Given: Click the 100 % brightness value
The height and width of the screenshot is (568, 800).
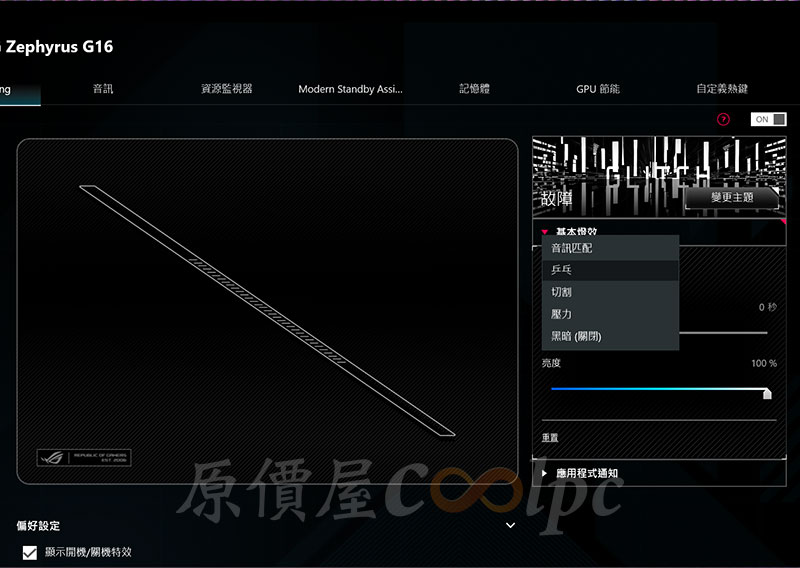Looking at the screenshot, I should pos(764,363).
